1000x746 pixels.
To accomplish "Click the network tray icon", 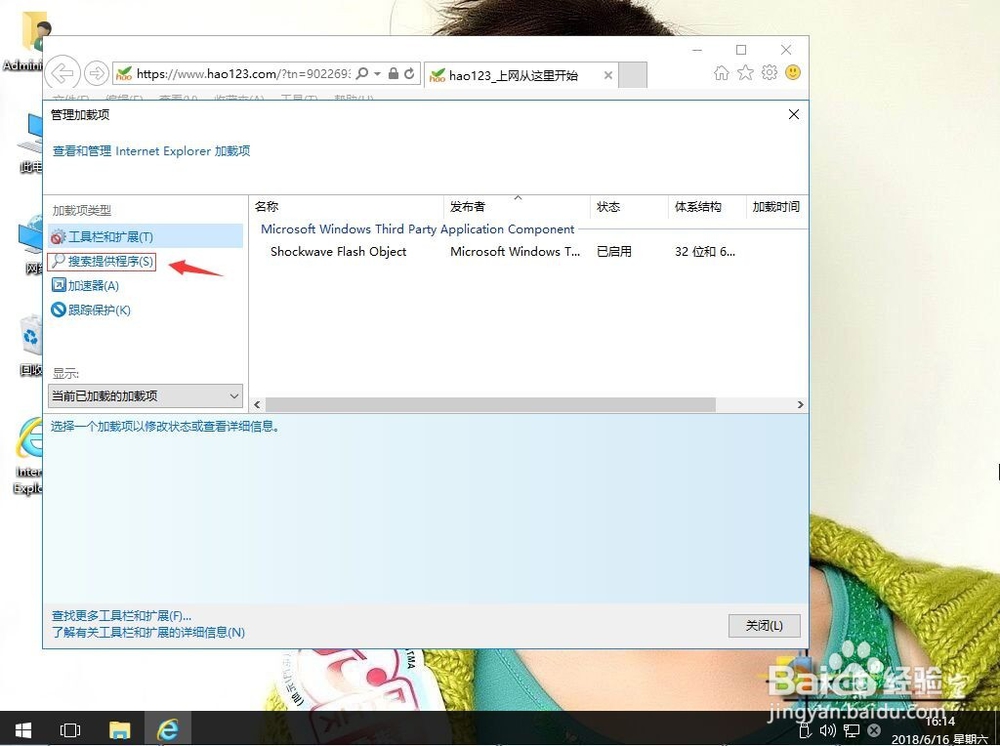I will click(x=851, y=731).
